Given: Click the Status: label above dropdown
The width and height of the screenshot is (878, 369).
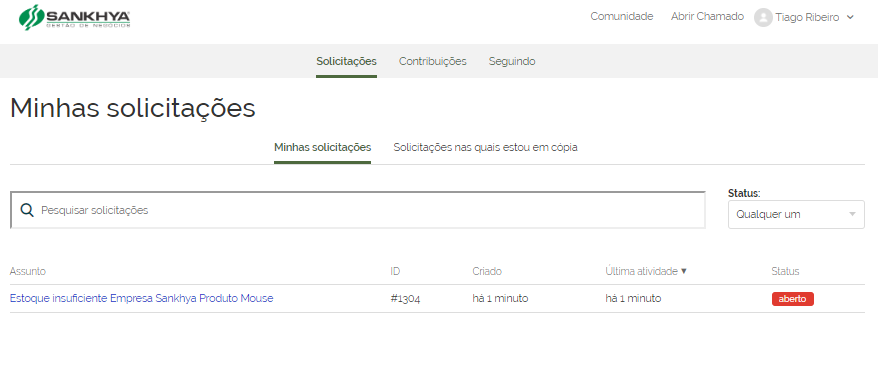Looking at the screenshot, I should click(x=744, y=193).
